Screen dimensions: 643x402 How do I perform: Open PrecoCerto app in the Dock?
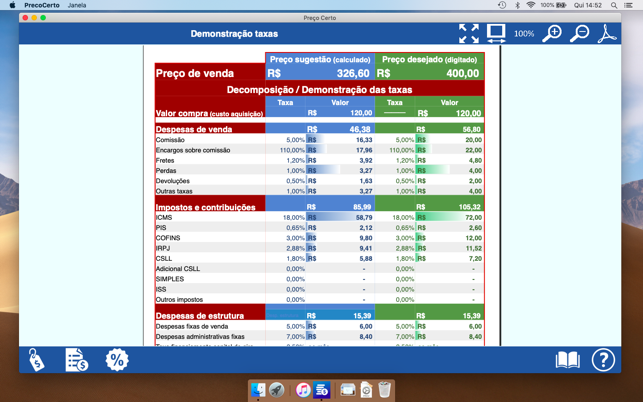[322, 390]
